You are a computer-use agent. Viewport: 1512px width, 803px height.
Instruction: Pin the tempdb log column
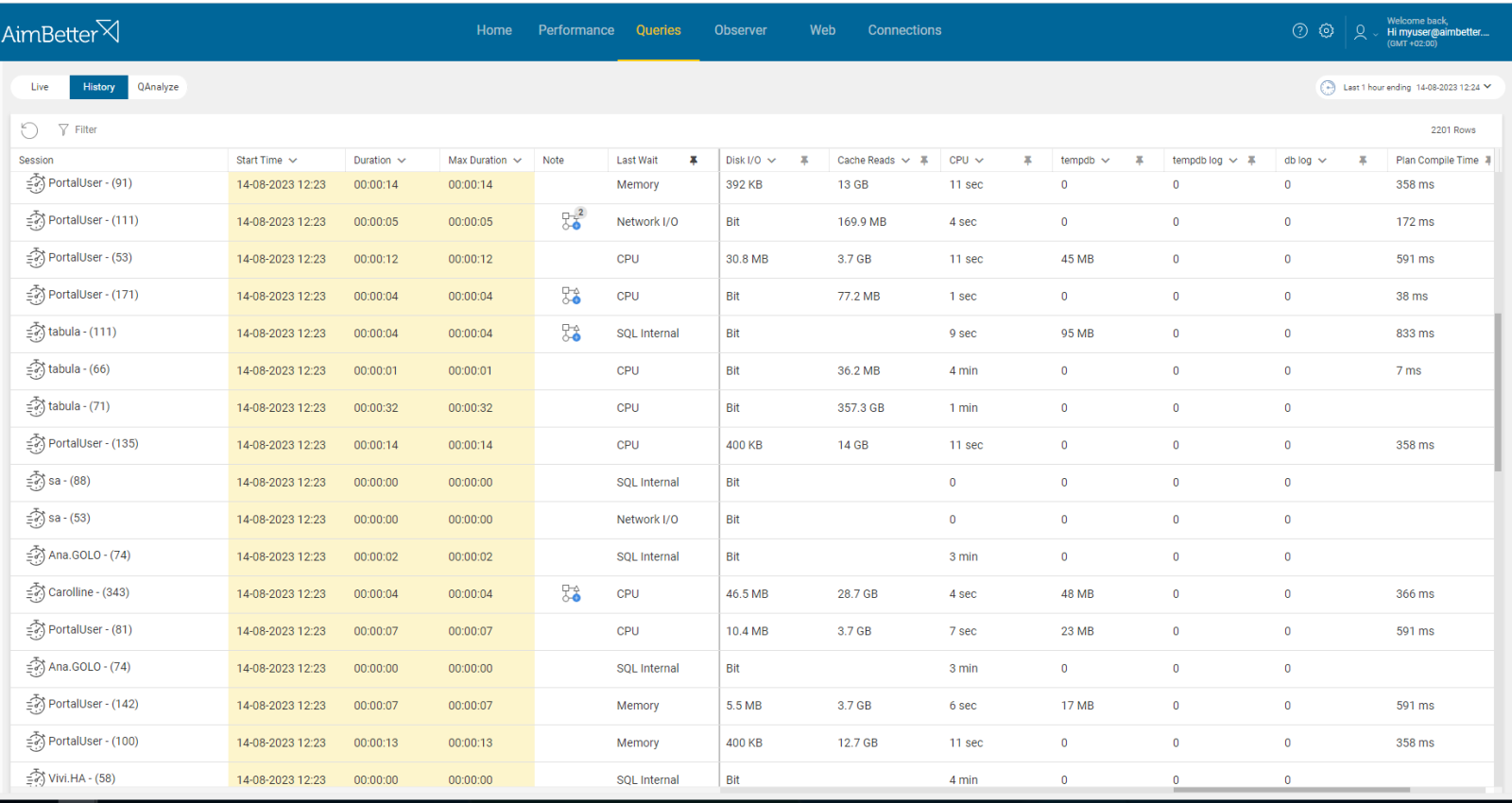click(1251, 161)
